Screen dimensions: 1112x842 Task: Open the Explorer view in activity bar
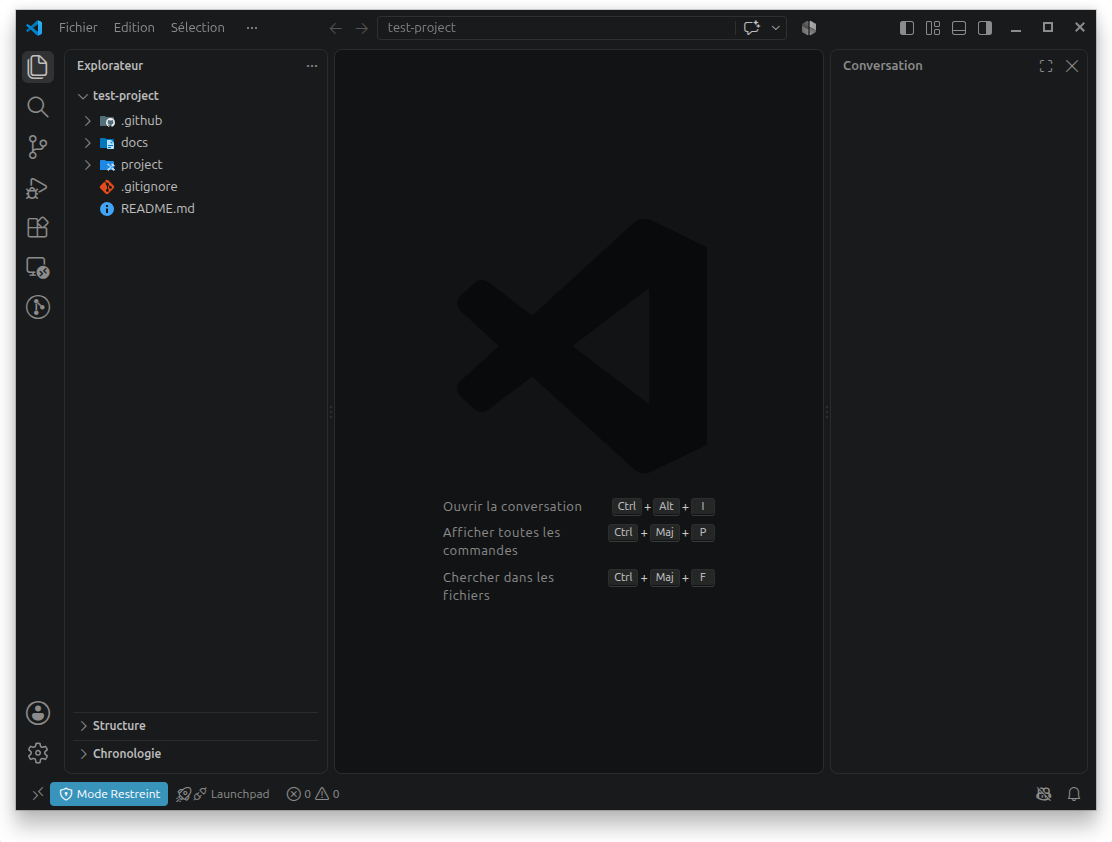[38, 67]
